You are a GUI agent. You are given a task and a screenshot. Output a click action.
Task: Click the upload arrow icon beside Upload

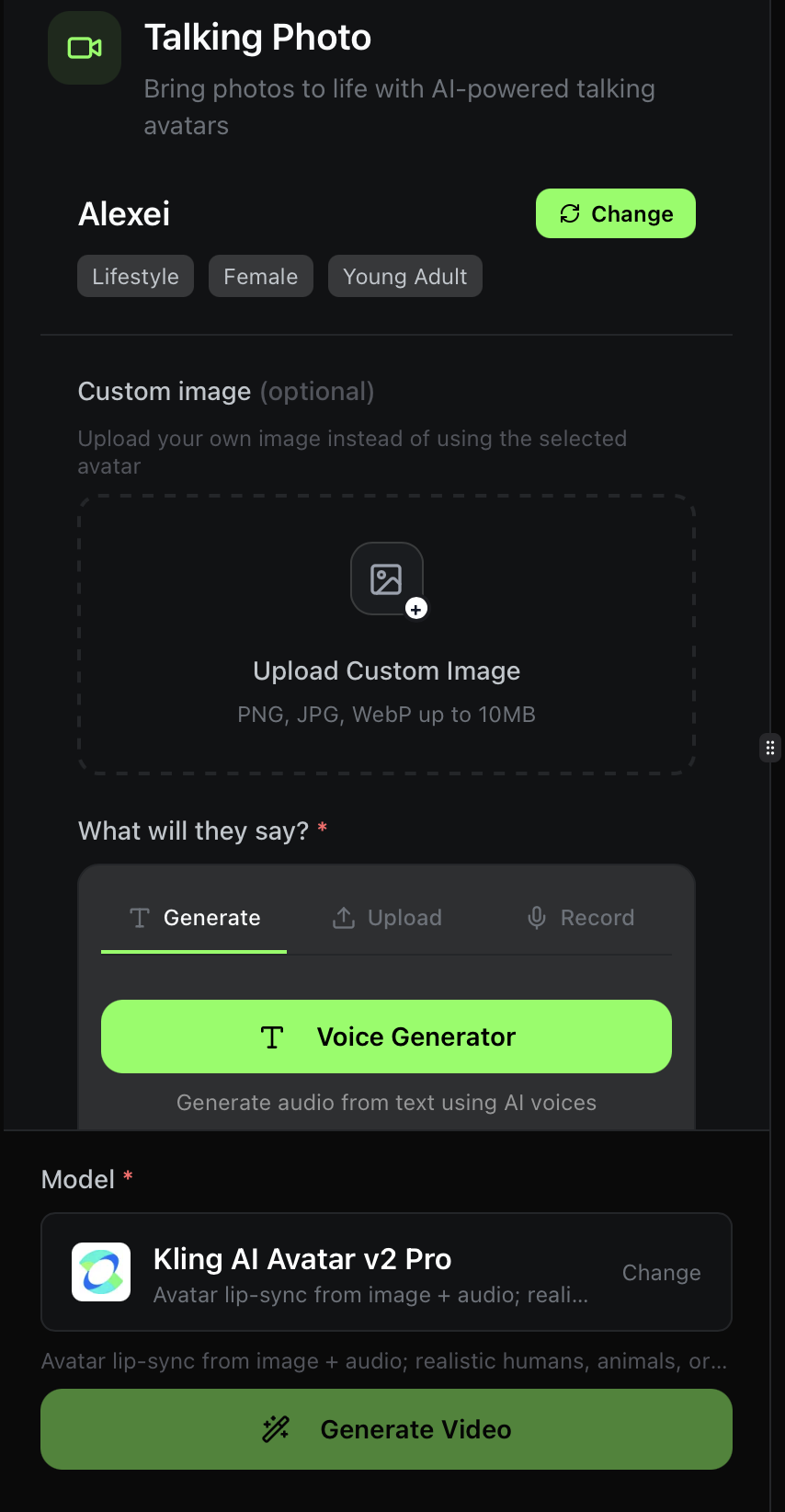tap(343, 917)
